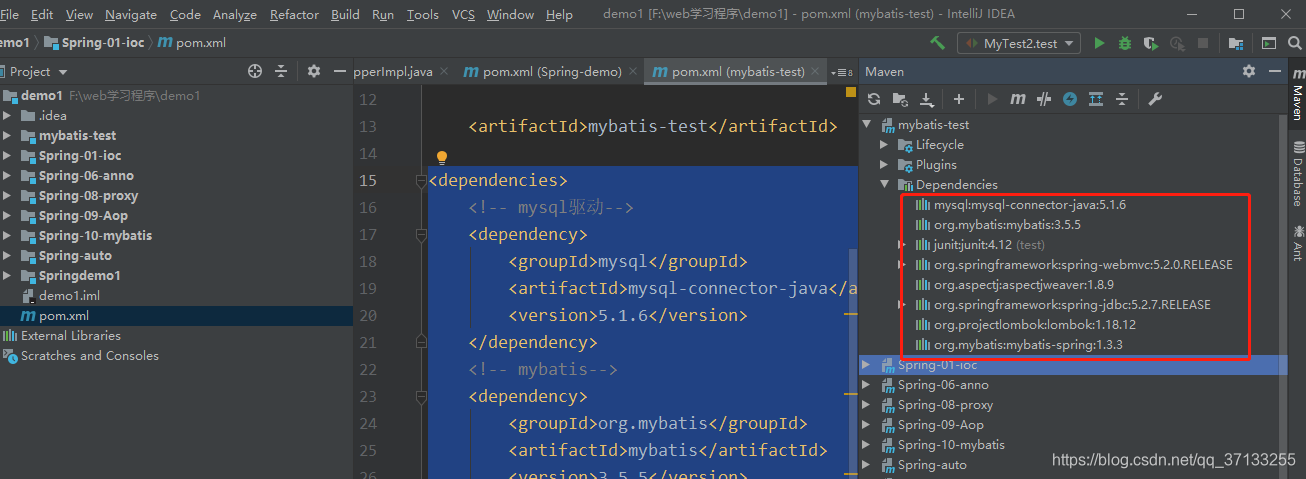
Task: Expand mybatis-test module in Project tree
Action: point(9,135)
